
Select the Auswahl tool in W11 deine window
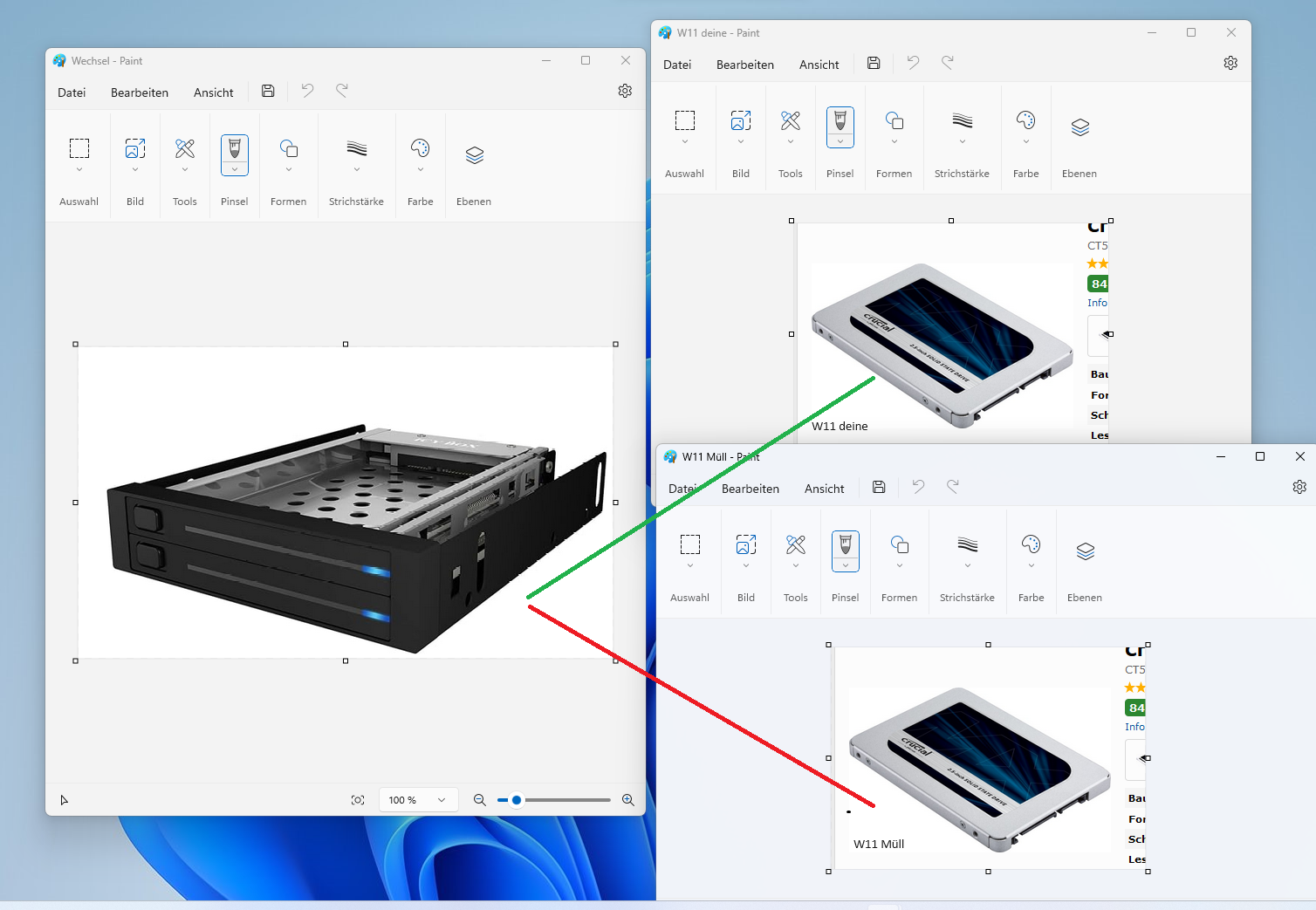tap(685, 120)
